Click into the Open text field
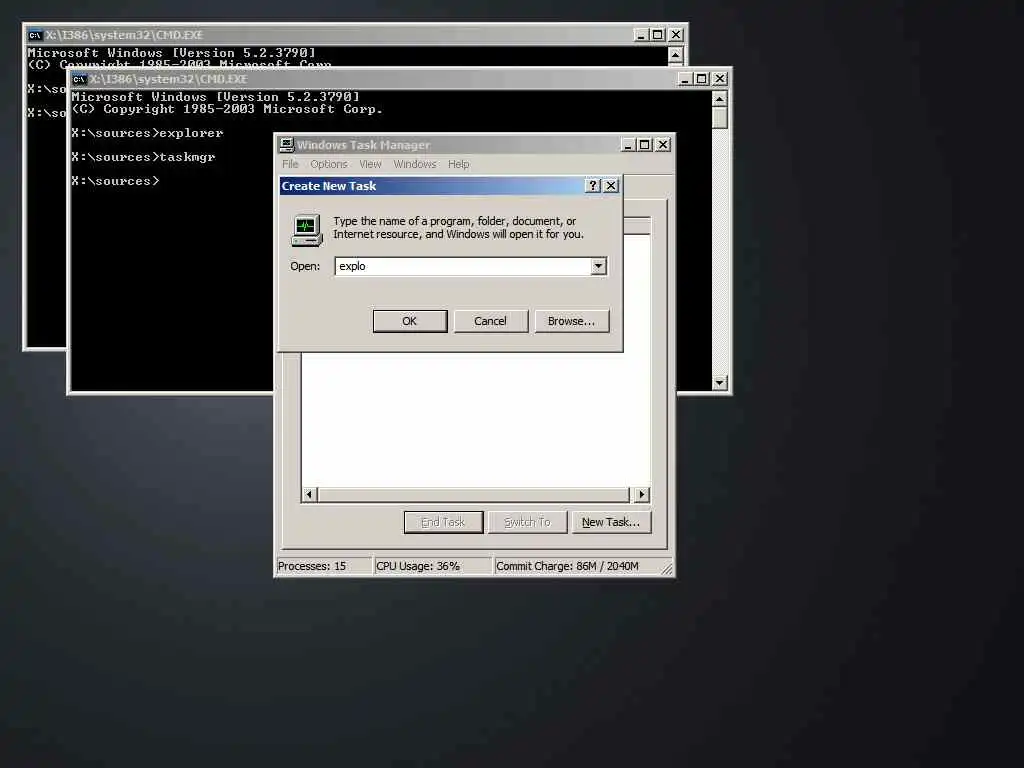The image size is (1024, 768). coord(462,266)
